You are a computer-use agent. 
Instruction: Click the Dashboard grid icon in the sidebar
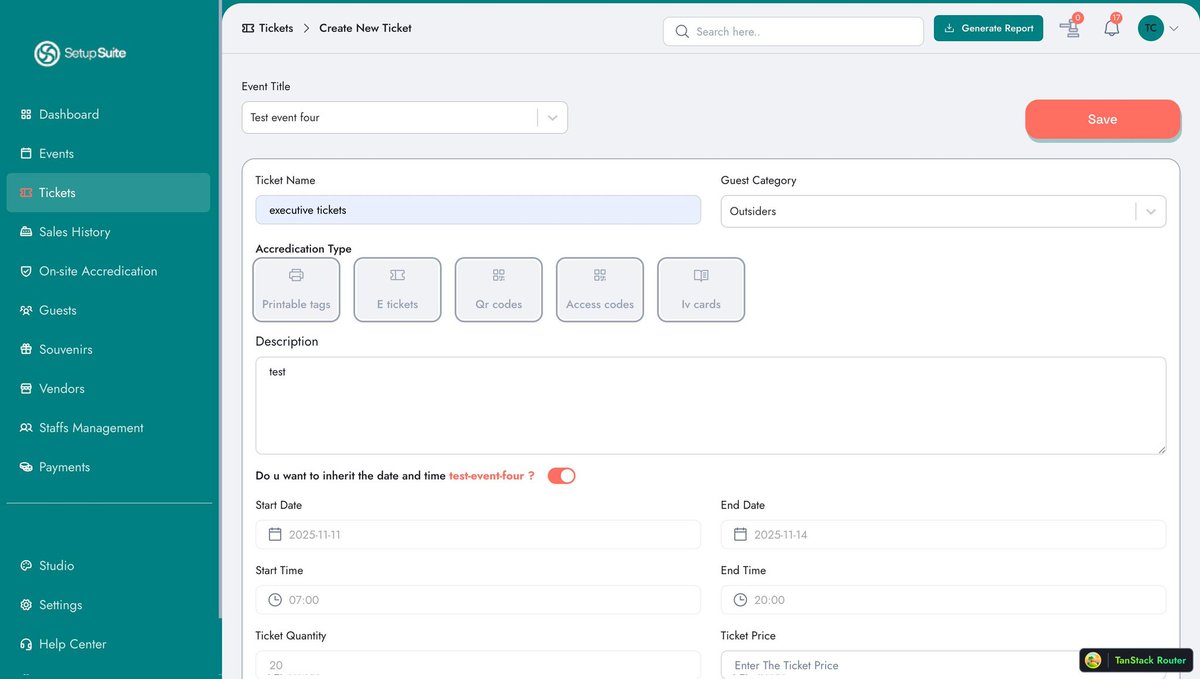pyautogui.click(x=26, y=115)
